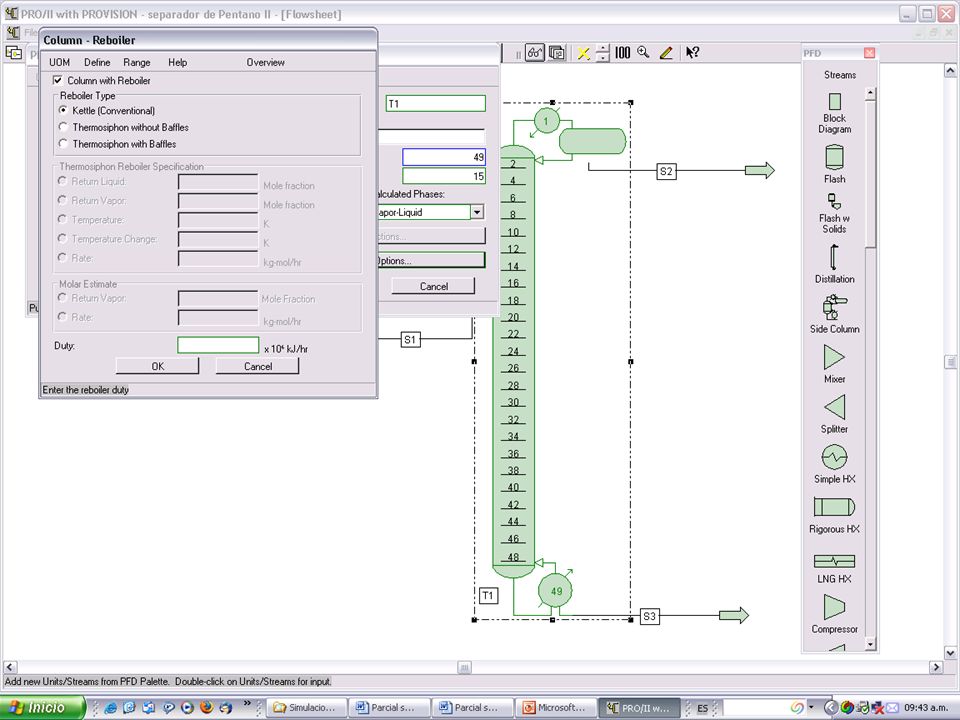Click the pencil edit toolbar icon

[666, 53]
